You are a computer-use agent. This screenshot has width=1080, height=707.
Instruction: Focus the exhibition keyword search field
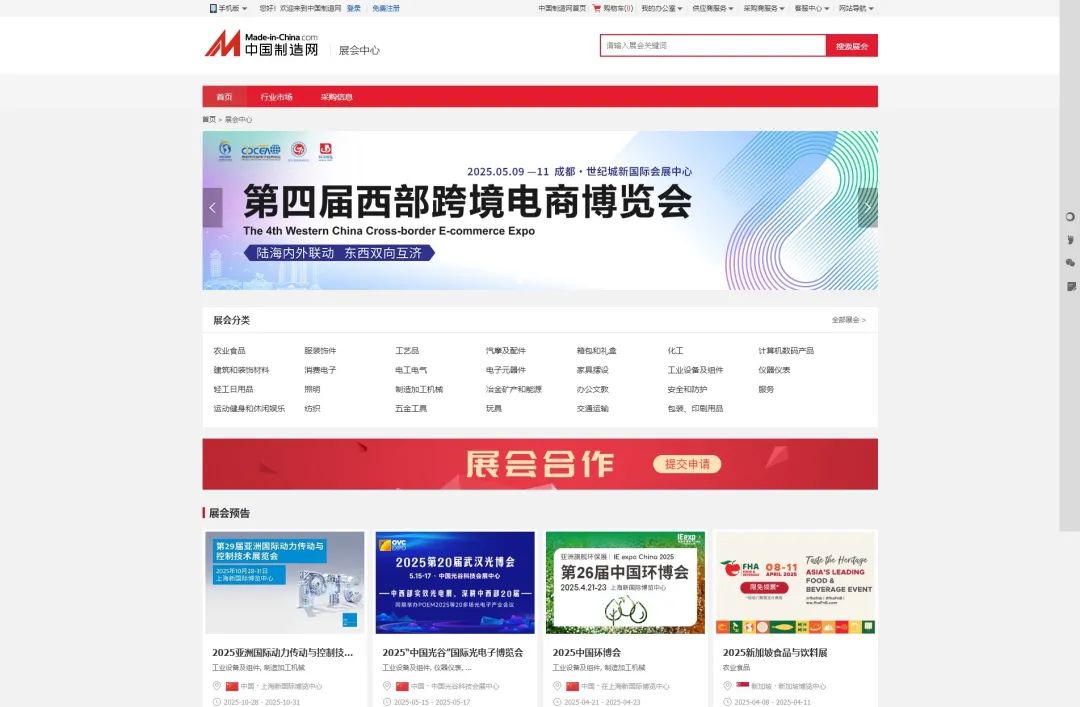(712, 45)
